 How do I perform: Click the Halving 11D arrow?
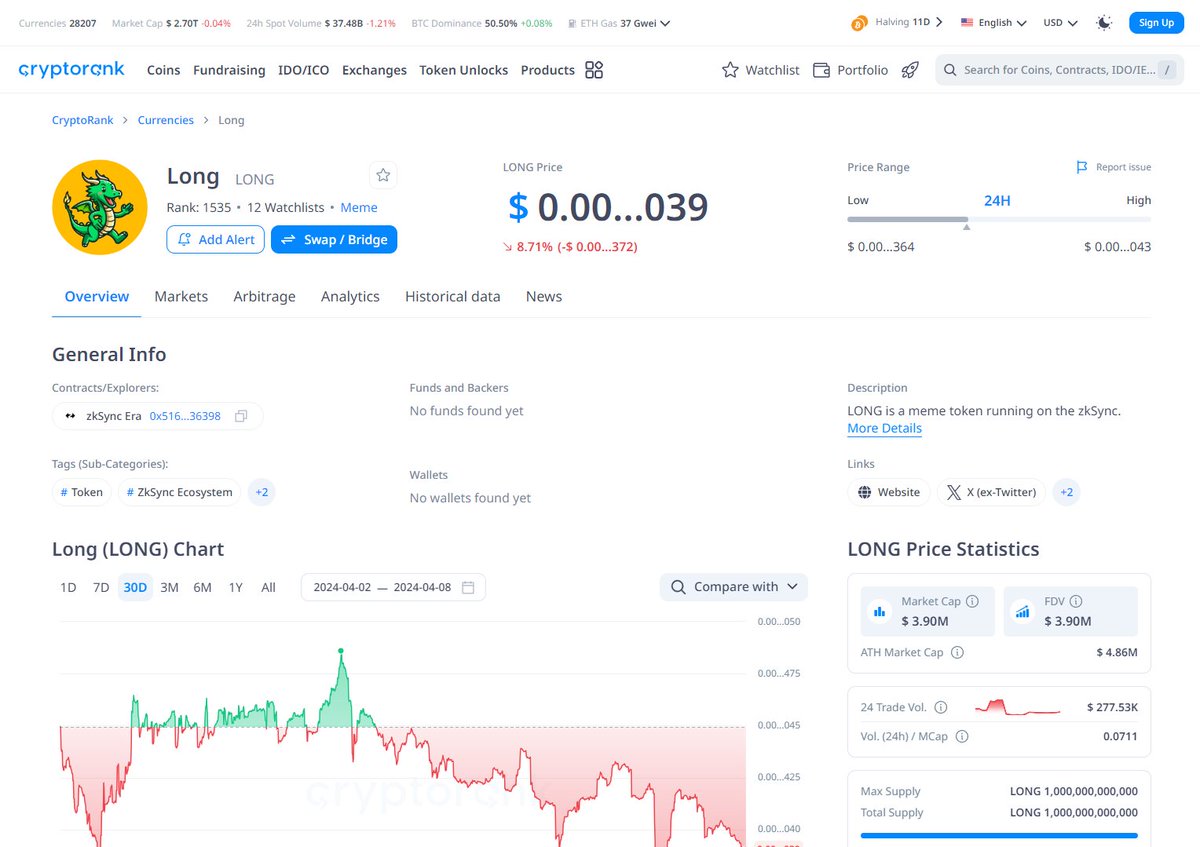939,22
